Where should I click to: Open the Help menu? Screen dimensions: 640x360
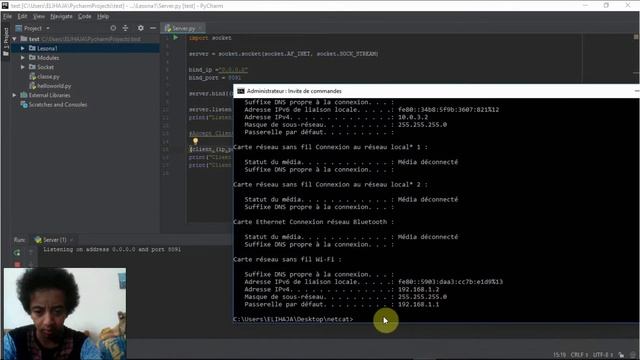pos(103,16)
